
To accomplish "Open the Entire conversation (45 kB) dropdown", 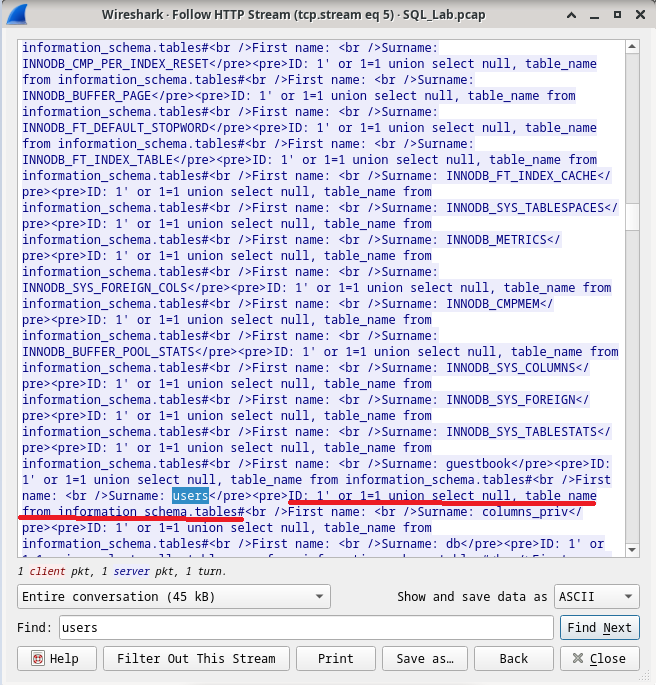I will 174,596.
